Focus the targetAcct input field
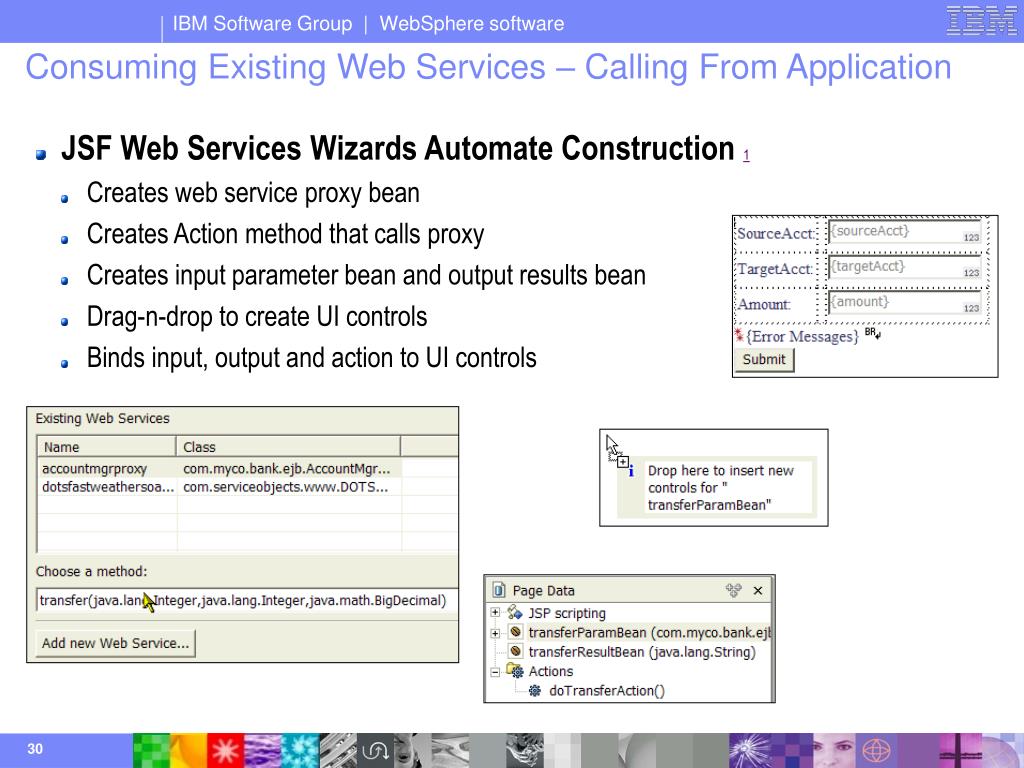1024x768 pixels. [904, 266]
